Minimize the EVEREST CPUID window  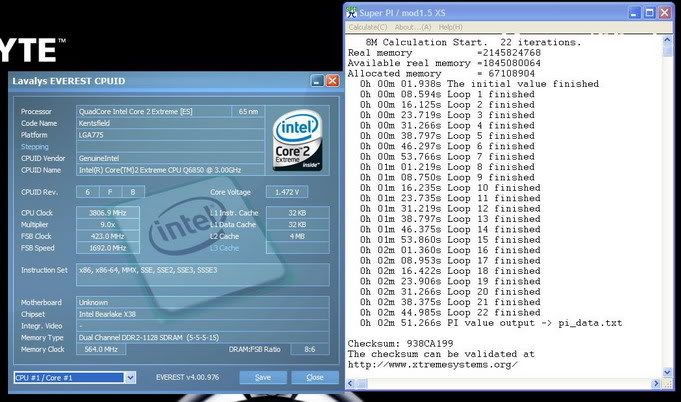pyautogui.click(x=317, y=81)
